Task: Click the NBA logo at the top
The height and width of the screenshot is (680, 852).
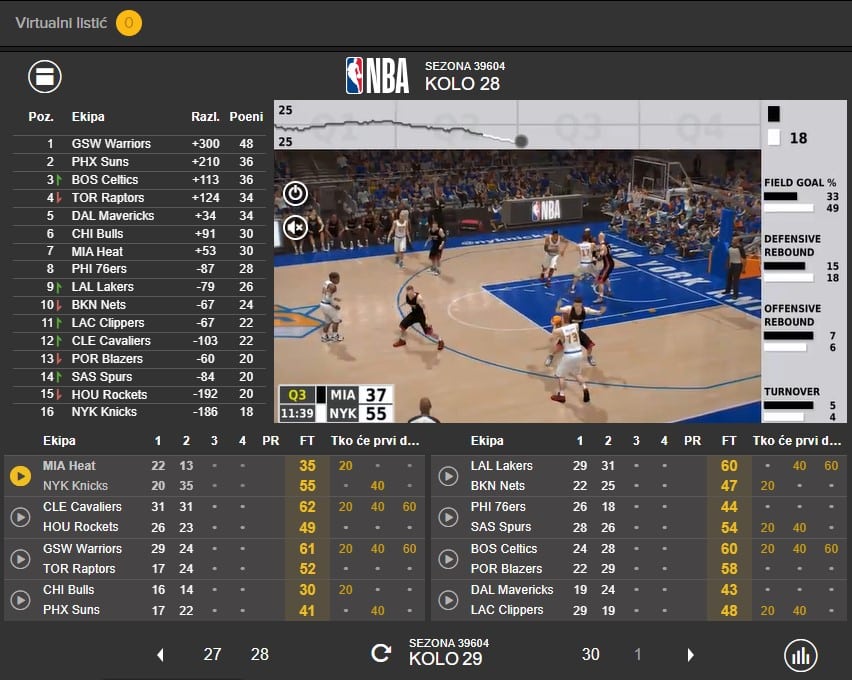Action: pos(377,76)
